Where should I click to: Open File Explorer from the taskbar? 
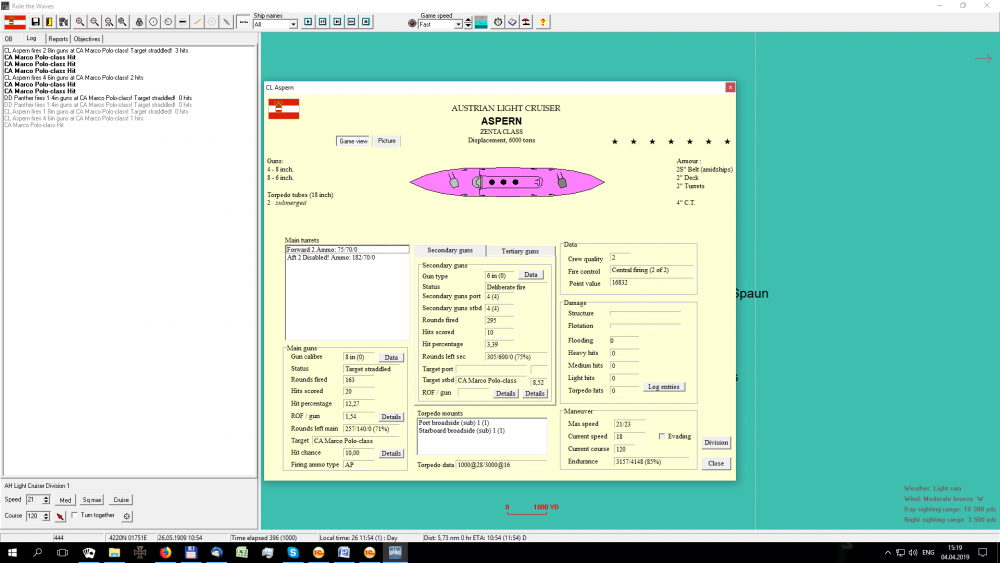tap(114, 552)
